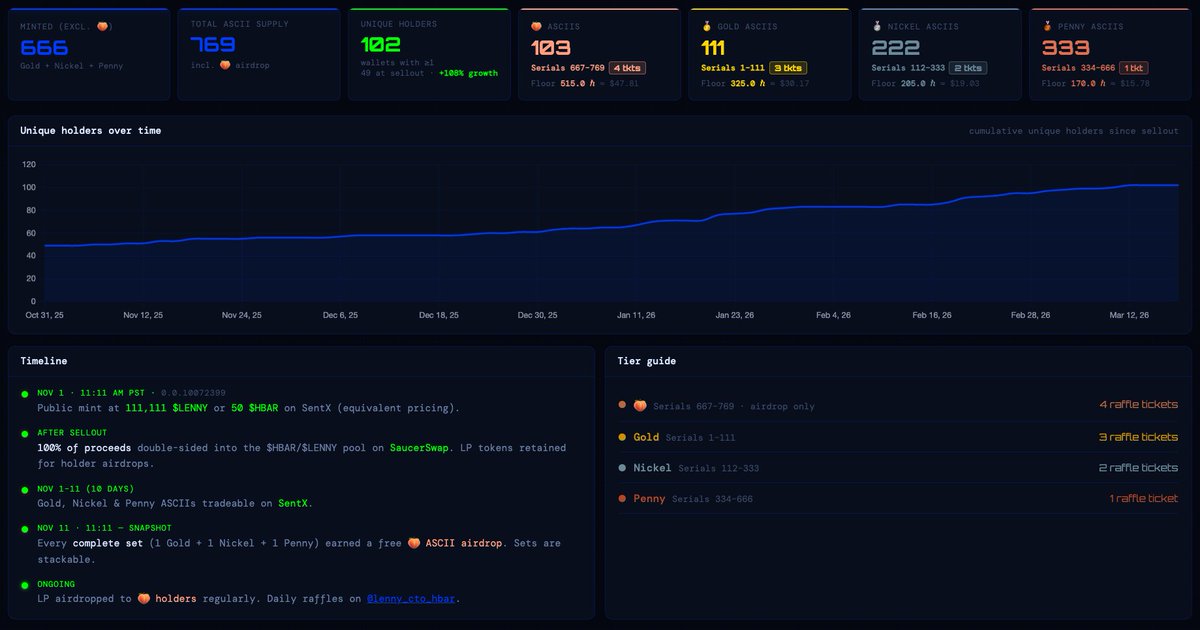Click the '666' minted count
Viewport: 1200px width, 630px height.
point(44,47)
